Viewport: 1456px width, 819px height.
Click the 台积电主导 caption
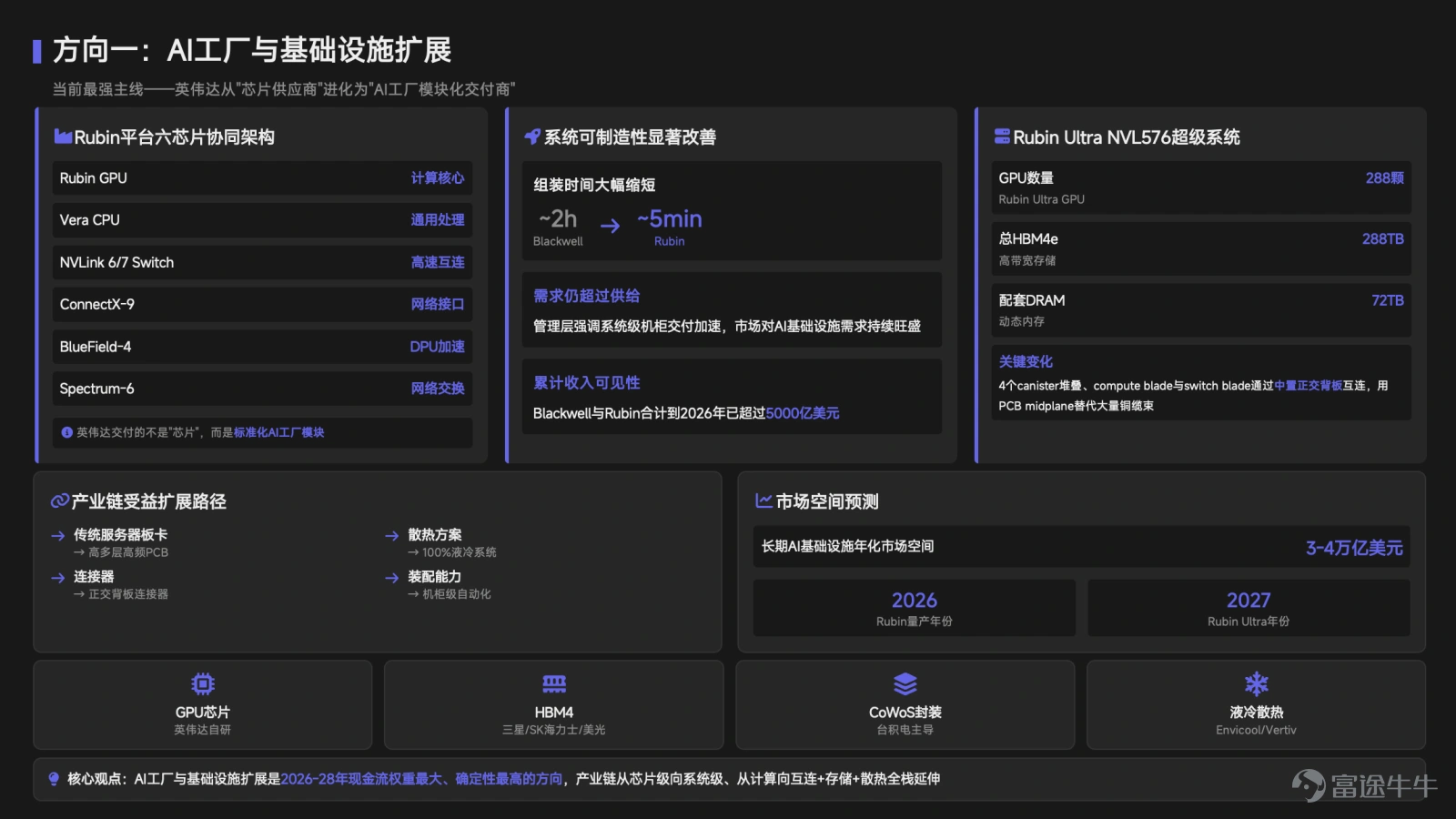[905, 730]
